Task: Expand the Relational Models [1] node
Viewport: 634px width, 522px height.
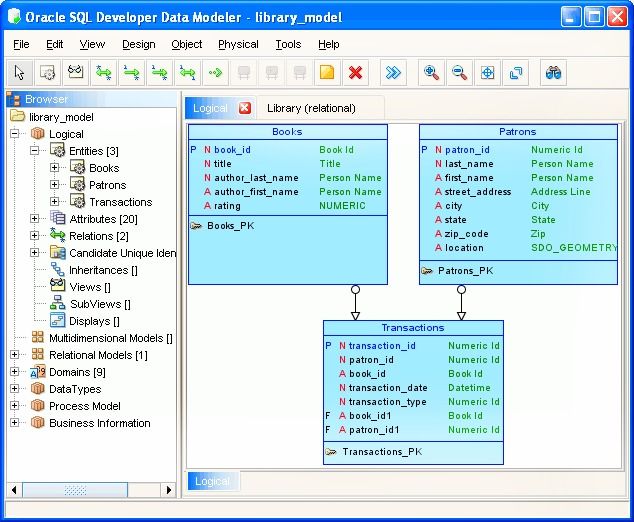Action: [15, 355]
